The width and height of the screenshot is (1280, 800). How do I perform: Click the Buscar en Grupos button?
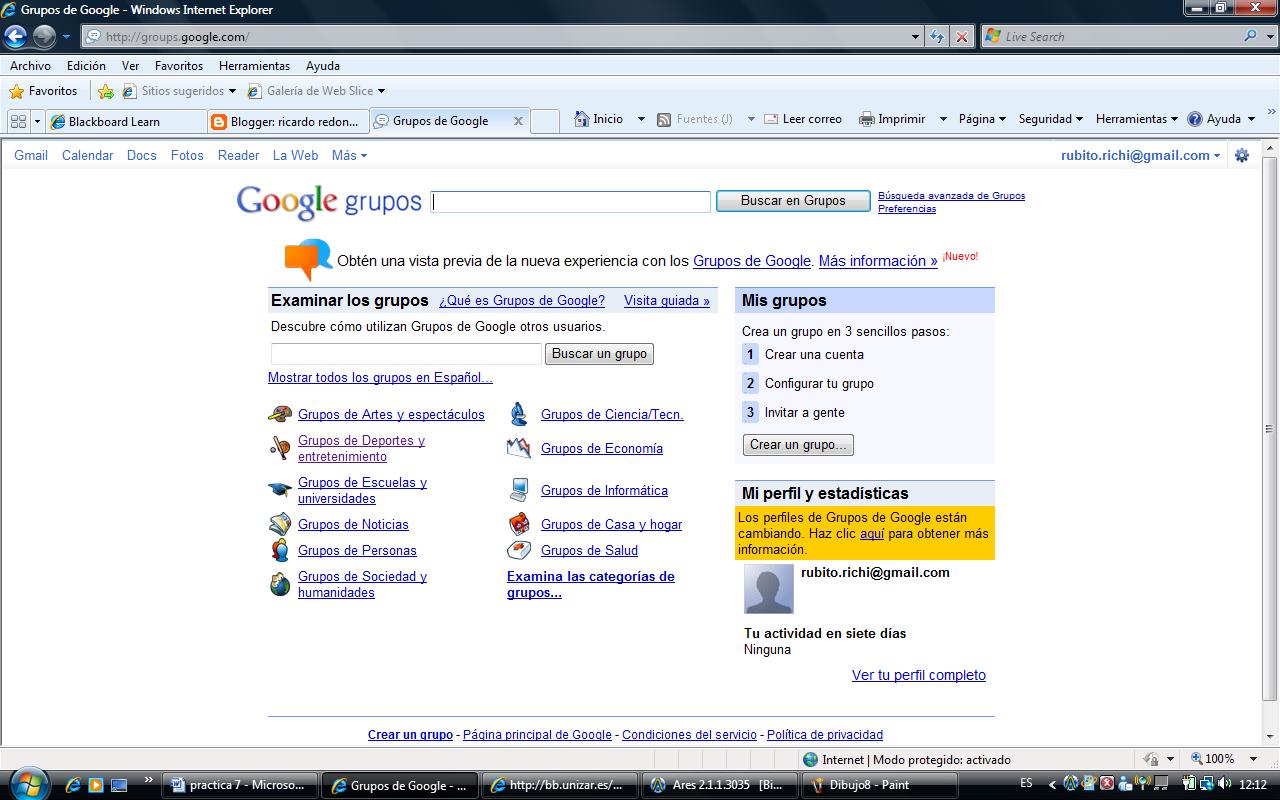[x=792, y=201]
